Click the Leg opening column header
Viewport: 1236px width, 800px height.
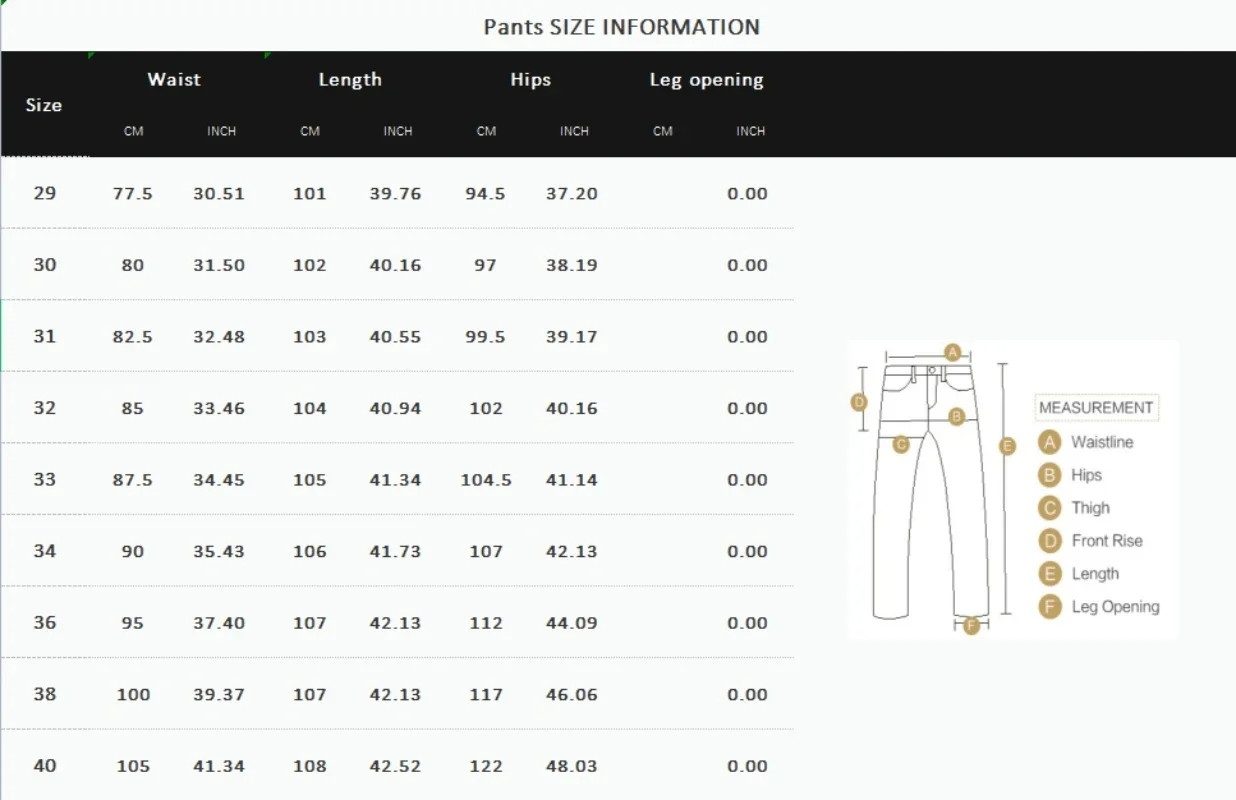pos(706,80)
